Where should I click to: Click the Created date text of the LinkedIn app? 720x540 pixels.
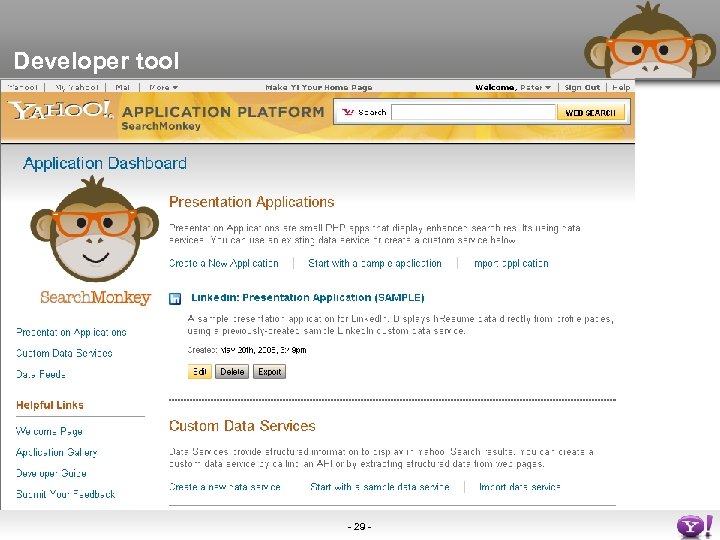247,350
